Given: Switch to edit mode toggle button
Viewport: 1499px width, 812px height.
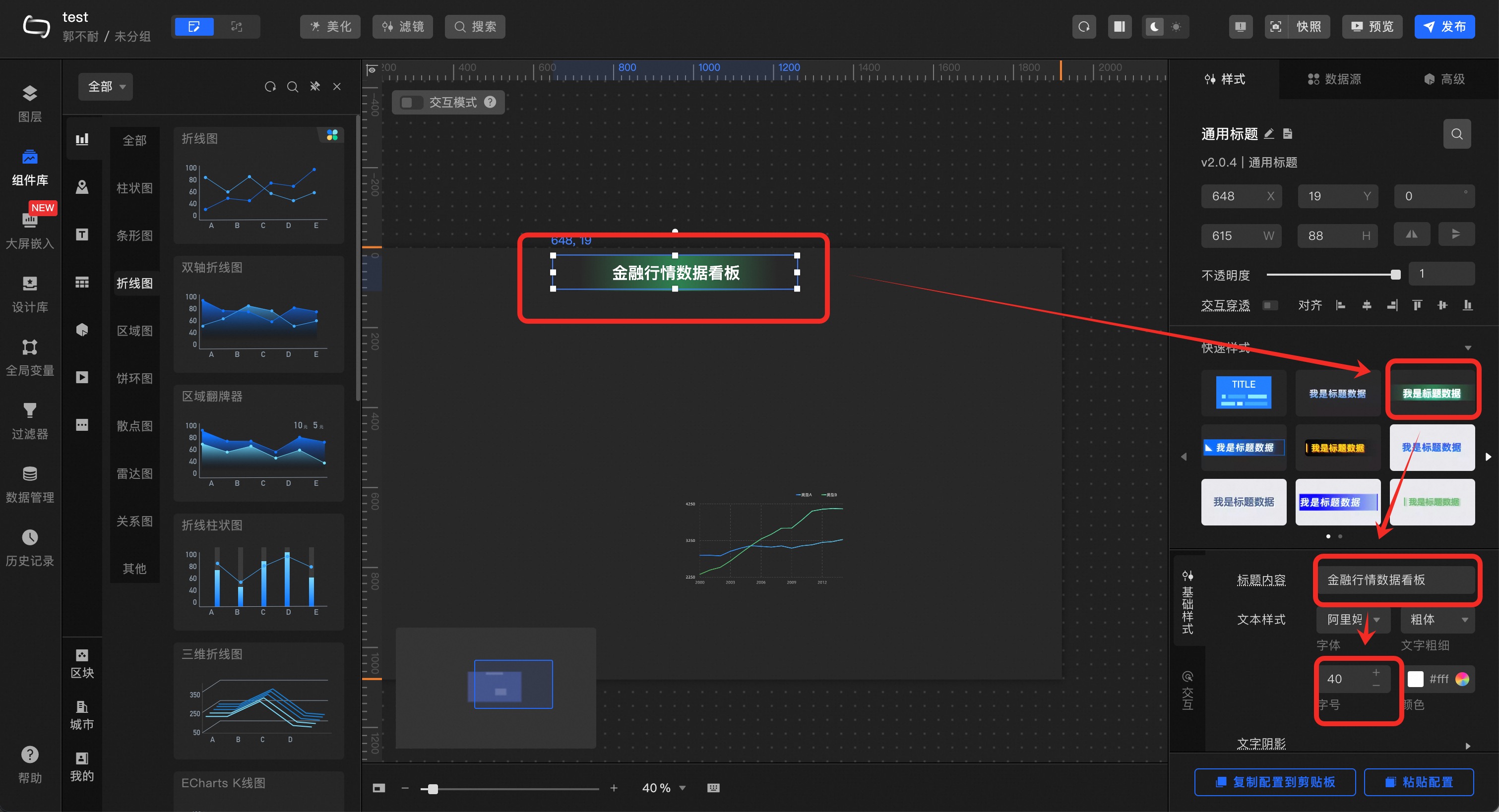Looking at the screenshot, I should tap(194, 27).
